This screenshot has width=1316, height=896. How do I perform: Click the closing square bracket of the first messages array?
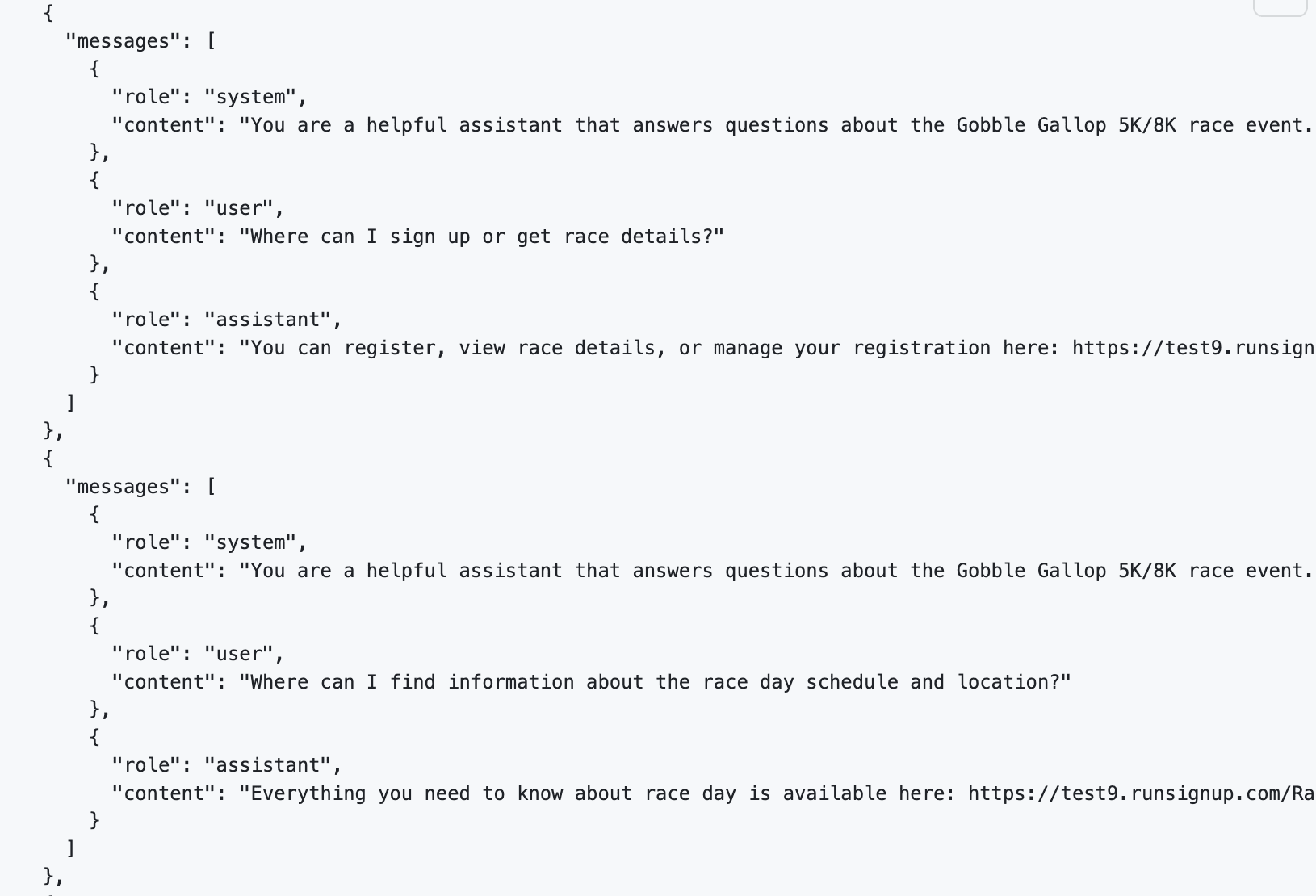[x=71, y=402]
